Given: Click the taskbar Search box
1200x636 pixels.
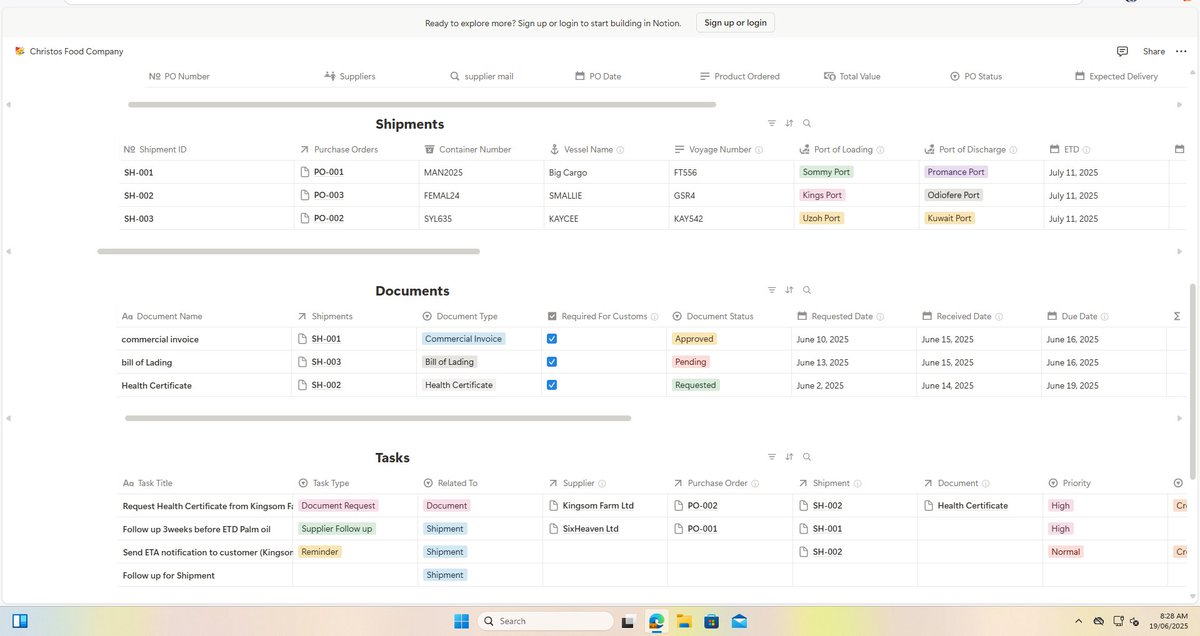Looking at the screenshot, I should (x=545, y=621).
